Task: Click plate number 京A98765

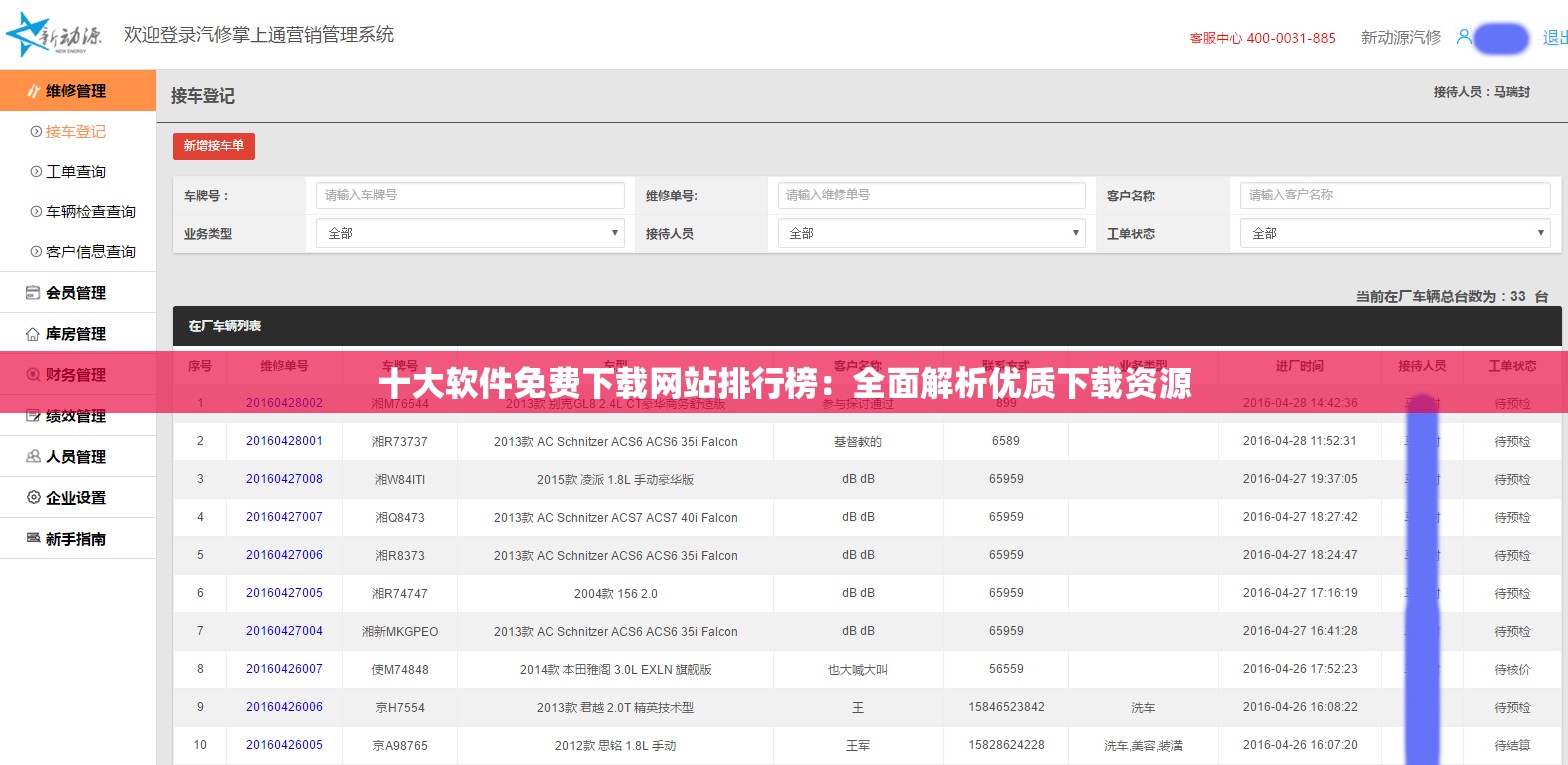Action: 400,746
